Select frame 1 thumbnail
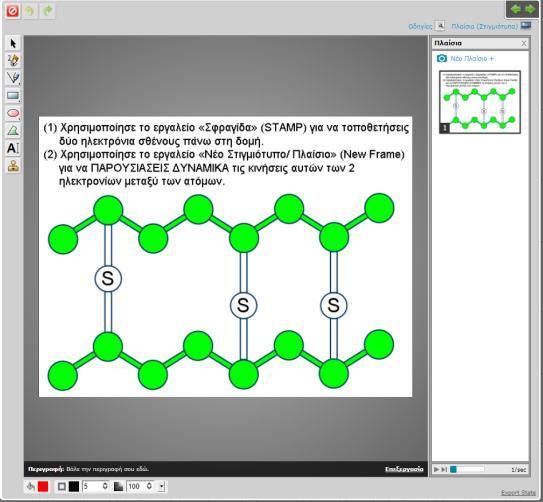 (x=480, y=102)
